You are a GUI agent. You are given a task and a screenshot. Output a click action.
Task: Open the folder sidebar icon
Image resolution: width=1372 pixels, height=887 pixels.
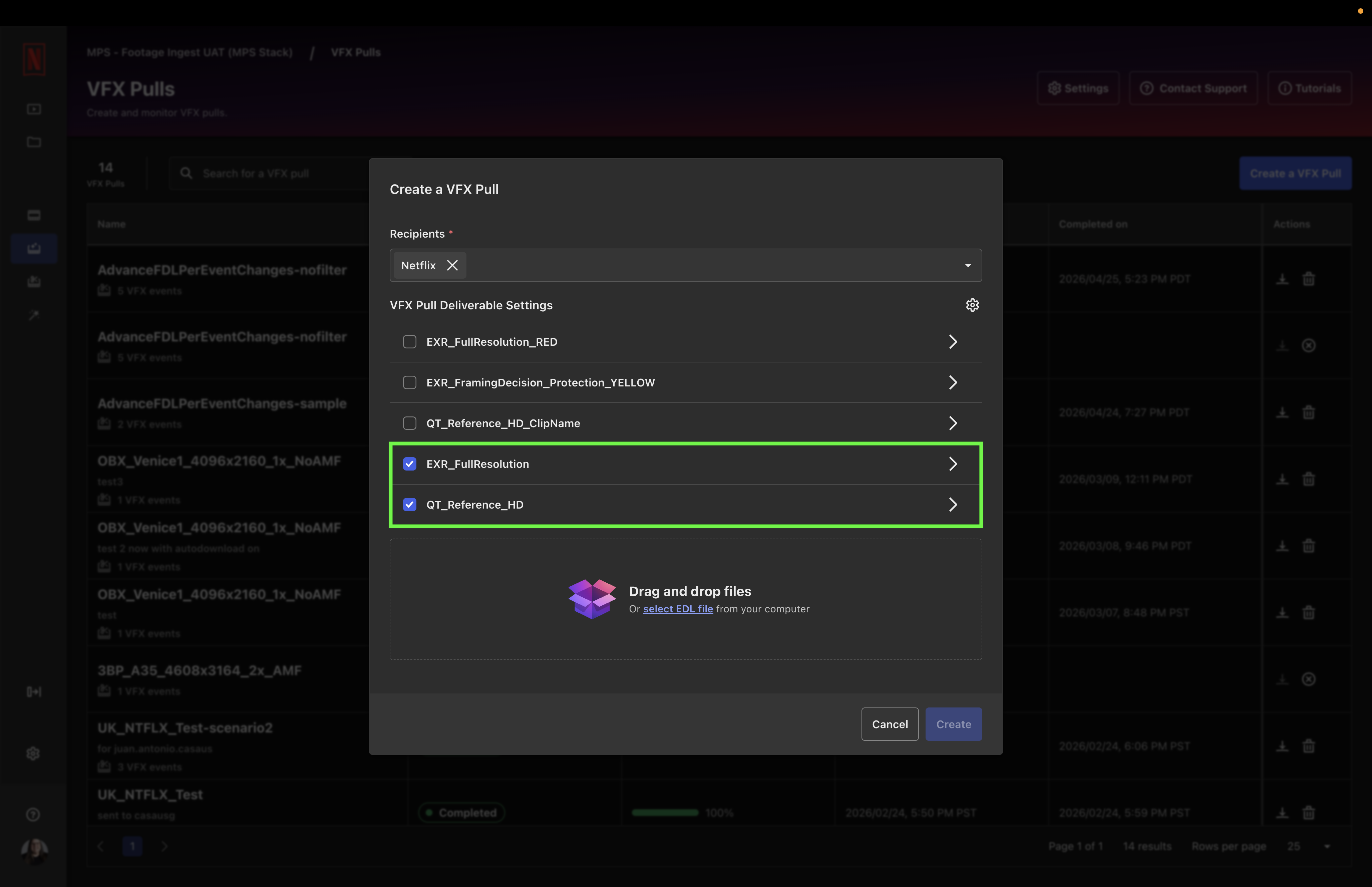coord(34,142)
